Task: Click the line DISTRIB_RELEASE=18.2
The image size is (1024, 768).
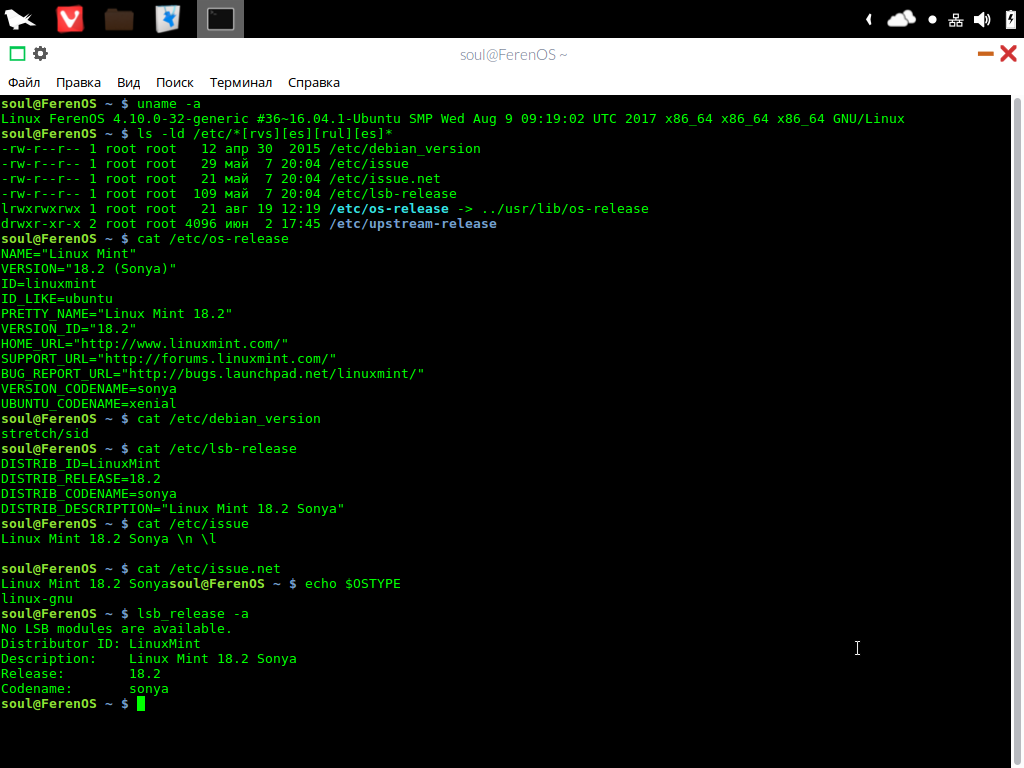Action: tap(80, 479)
